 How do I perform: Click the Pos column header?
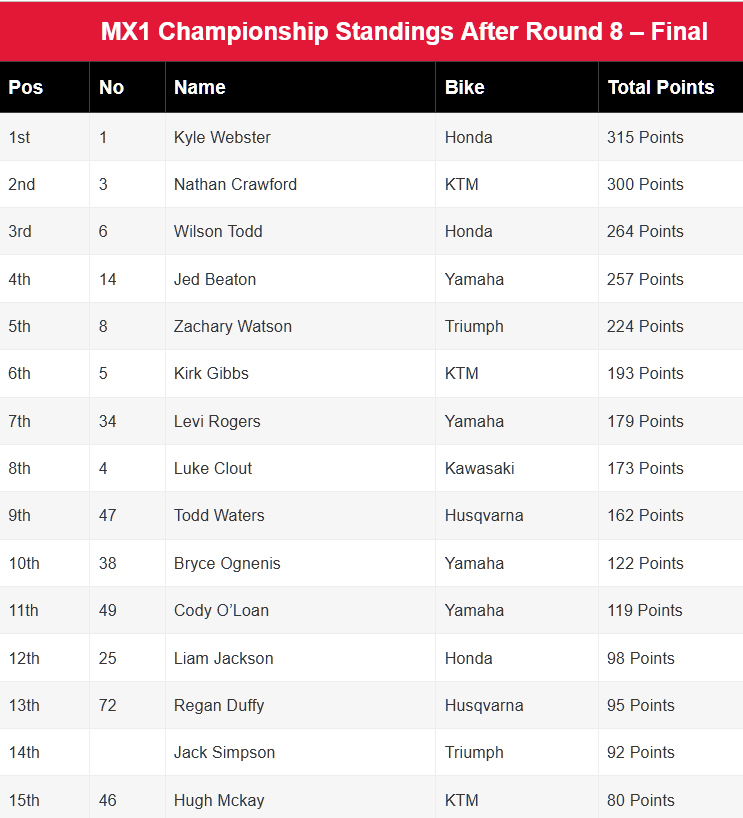point(26,87)
